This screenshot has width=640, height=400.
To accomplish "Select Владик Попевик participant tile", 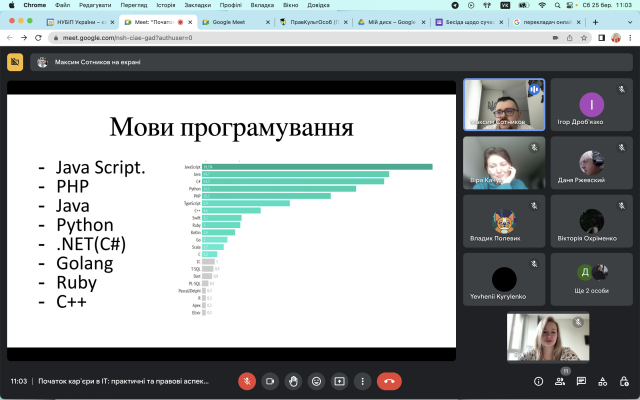I will pyautogui.click(x=504, y=221).
